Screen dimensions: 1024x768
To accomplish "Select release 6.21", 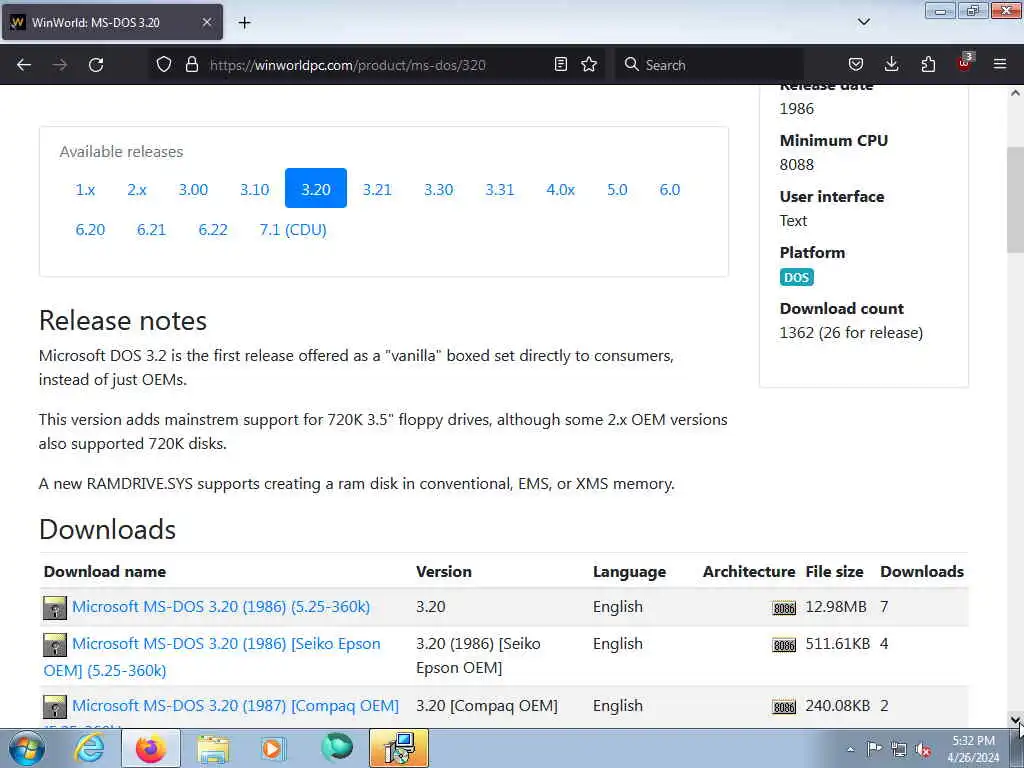I will (x=152, y=230).
